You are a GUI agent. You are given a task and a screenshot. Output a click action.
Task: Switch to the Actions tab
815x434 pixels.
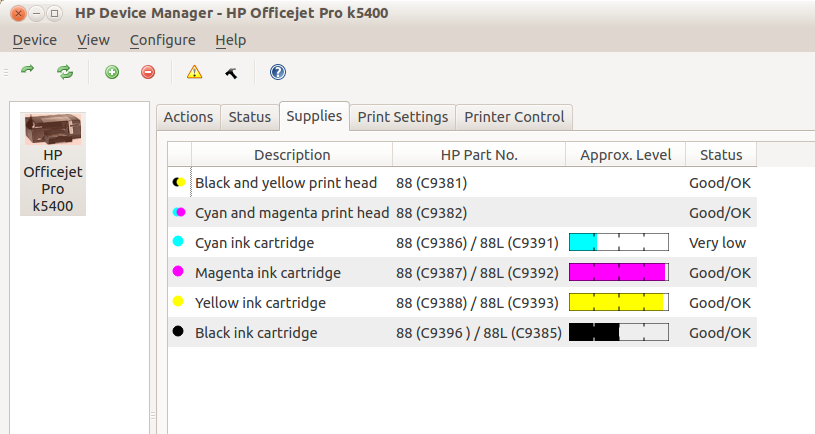point(188,117)
